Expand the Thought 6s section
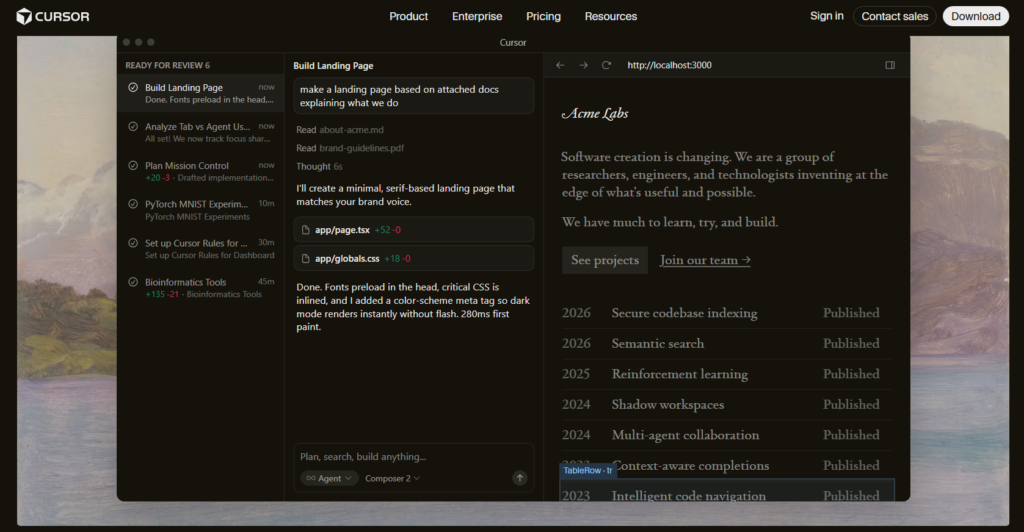The height and width of the screenshot is (532, 1024). click(x=319, y=166)
